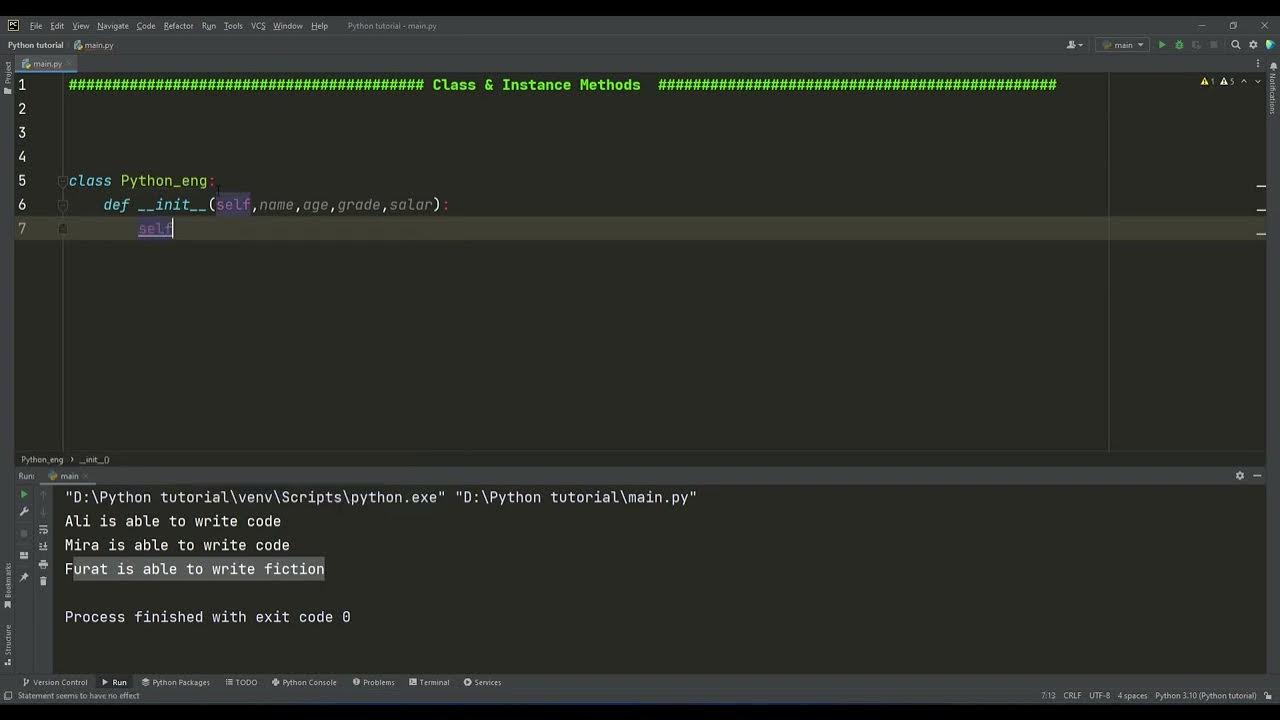Image resolution: width=1280 pixels, height=720 pixels.
Task: Switch to the Terminal tool window tab
Action: click(x=428, y=682)
